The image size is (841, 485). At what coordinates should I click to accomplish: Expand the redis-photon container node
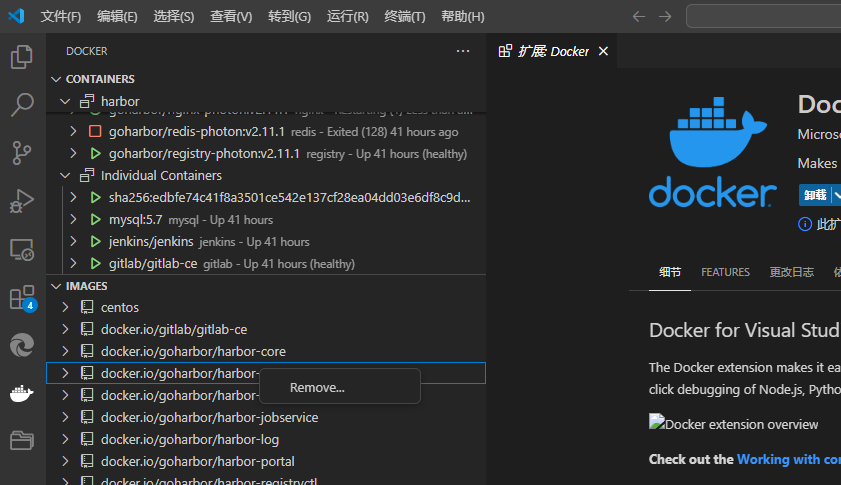coord(73,131)
